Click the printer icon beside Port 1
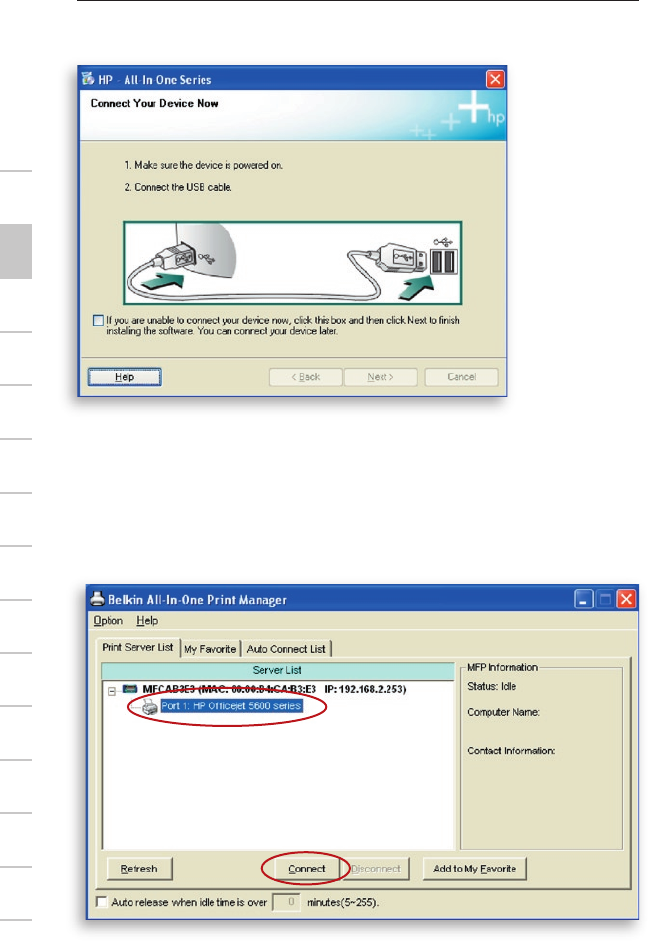The height and width of the screenshot is (941, 648). [x=150, y=707]
